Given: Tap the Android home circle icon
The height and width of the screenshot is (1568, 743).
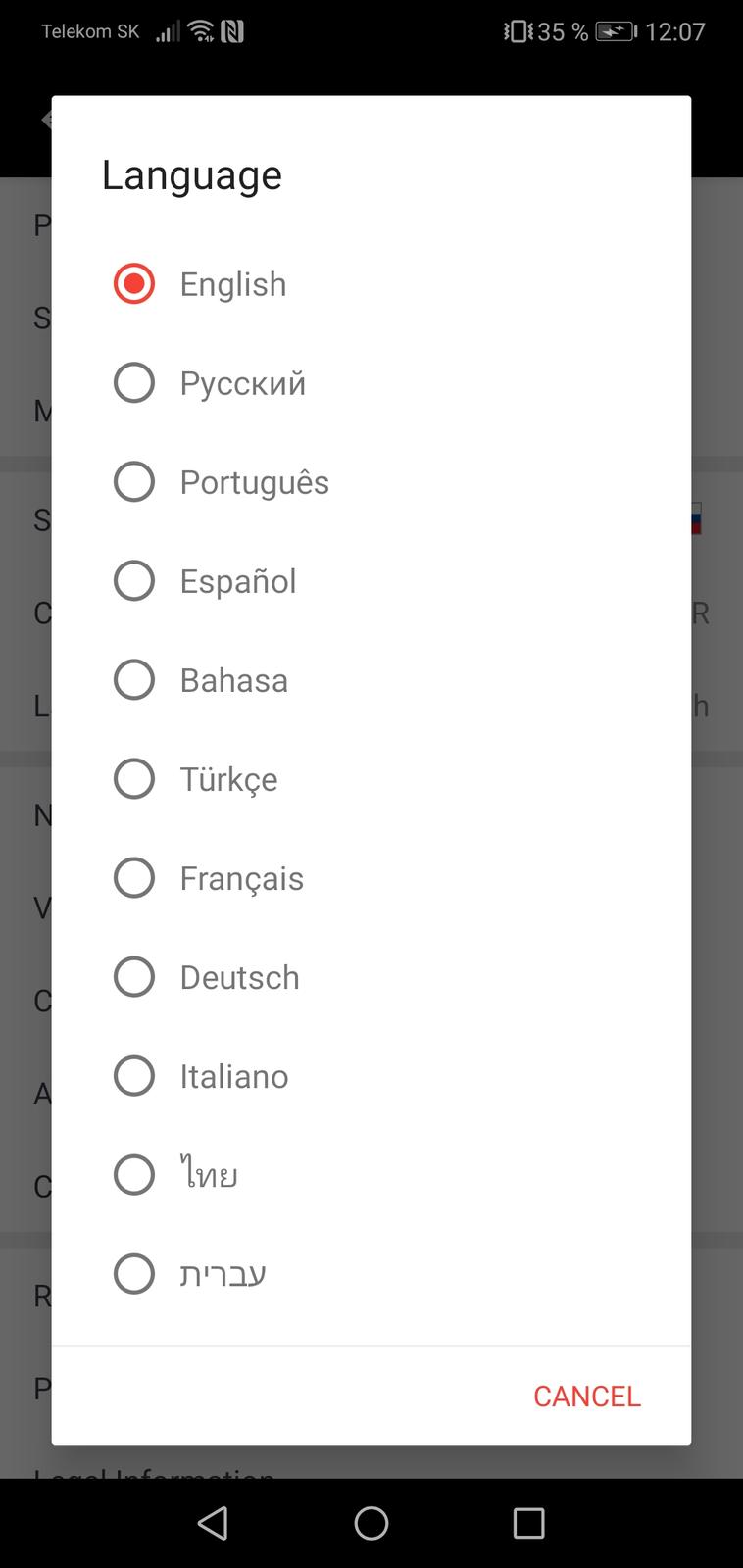Looking at the screenshot, I should pyautogui.click(x=371, y=1523).
